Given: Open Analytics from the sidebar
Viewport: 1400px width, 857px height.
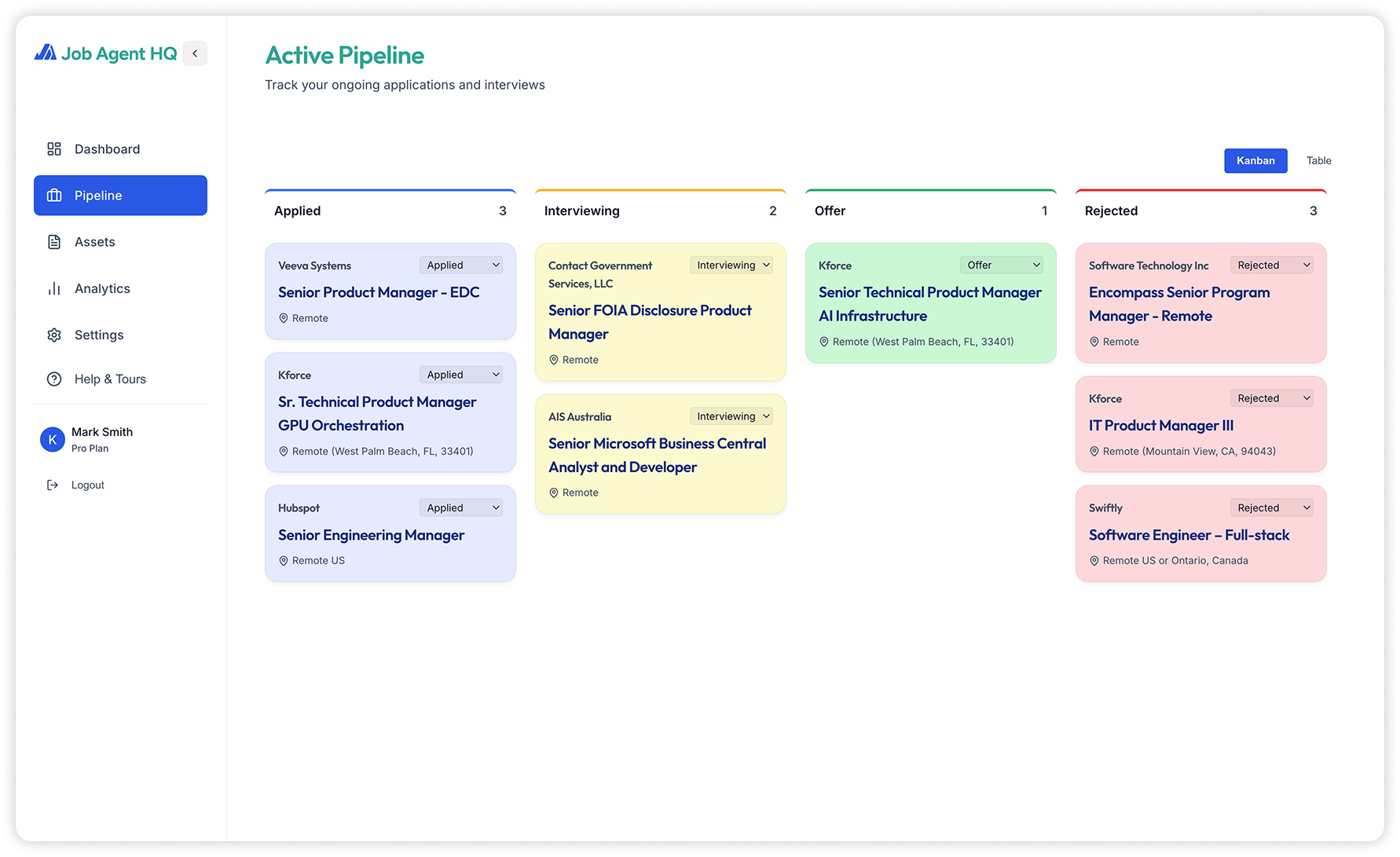Looking at the screenshot, I should click(120, 288).
